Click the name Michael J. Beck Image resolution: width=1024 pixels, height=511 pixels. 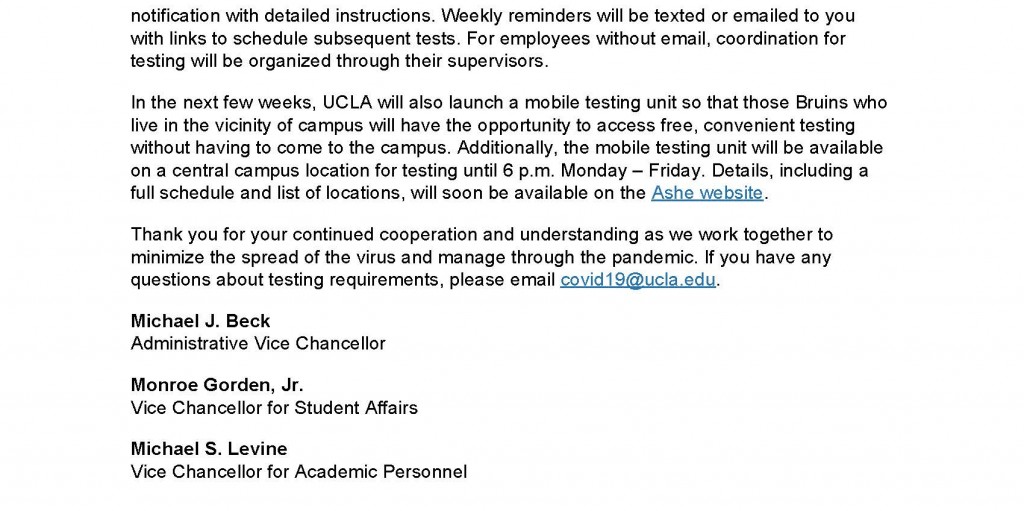[200, 322]
